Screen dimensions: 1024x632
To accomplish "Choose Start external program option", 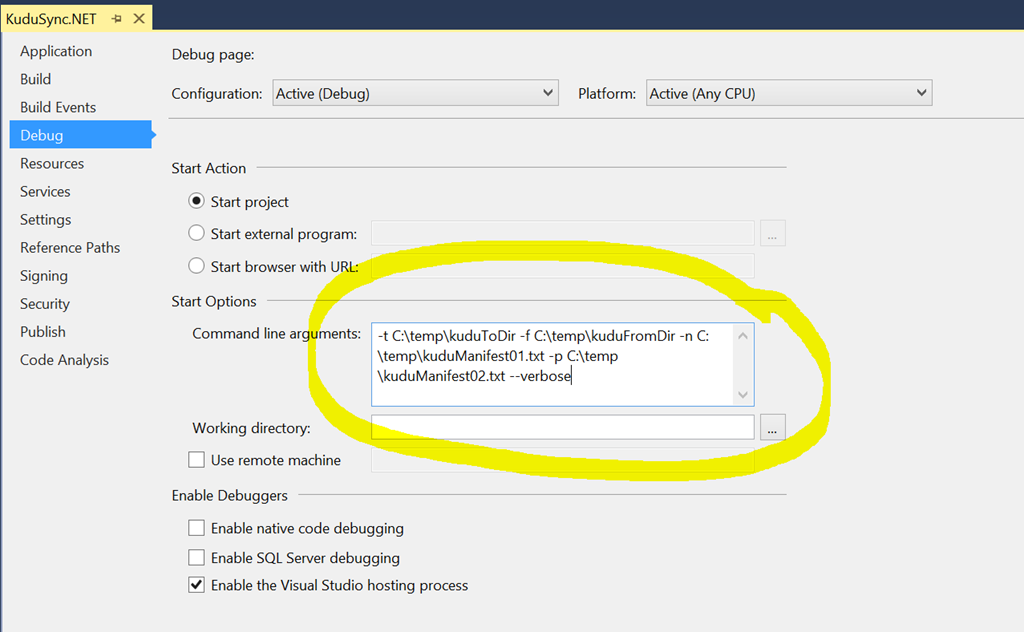I will point(196,232).
